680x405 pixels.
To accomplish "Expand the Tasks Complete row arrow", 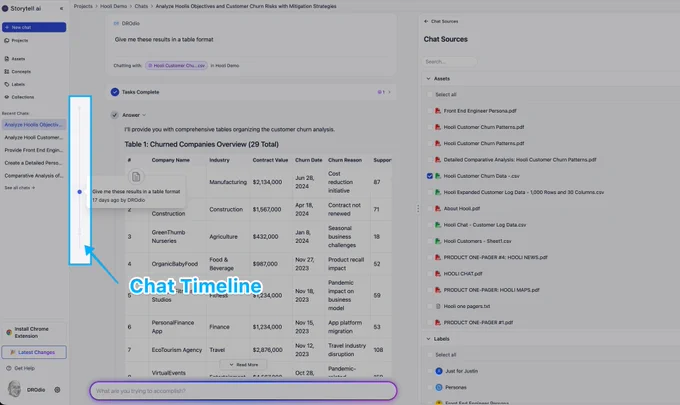I will 389,92.
